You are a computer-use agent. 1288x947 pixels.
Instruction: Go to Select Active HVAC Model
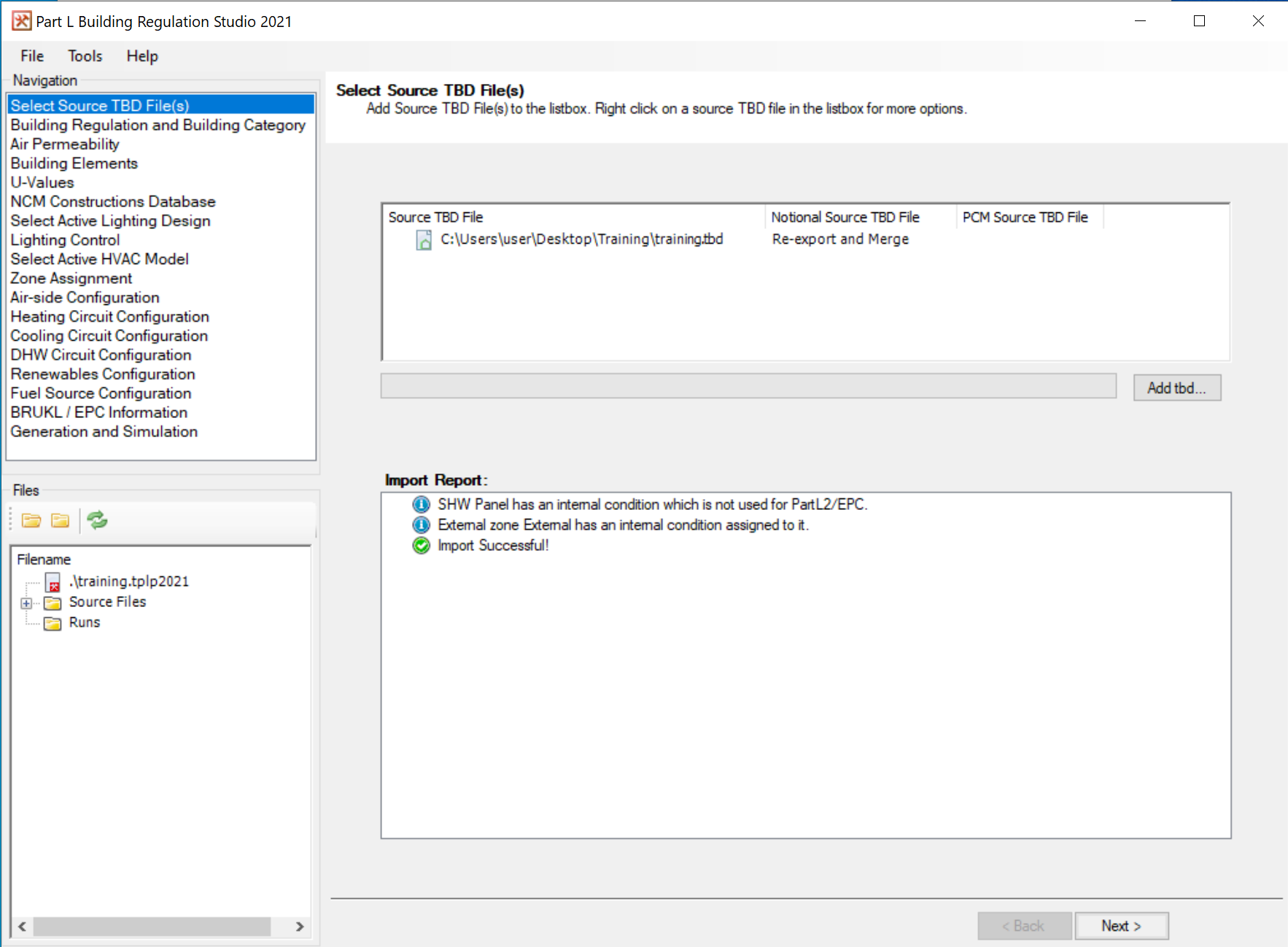100,259
